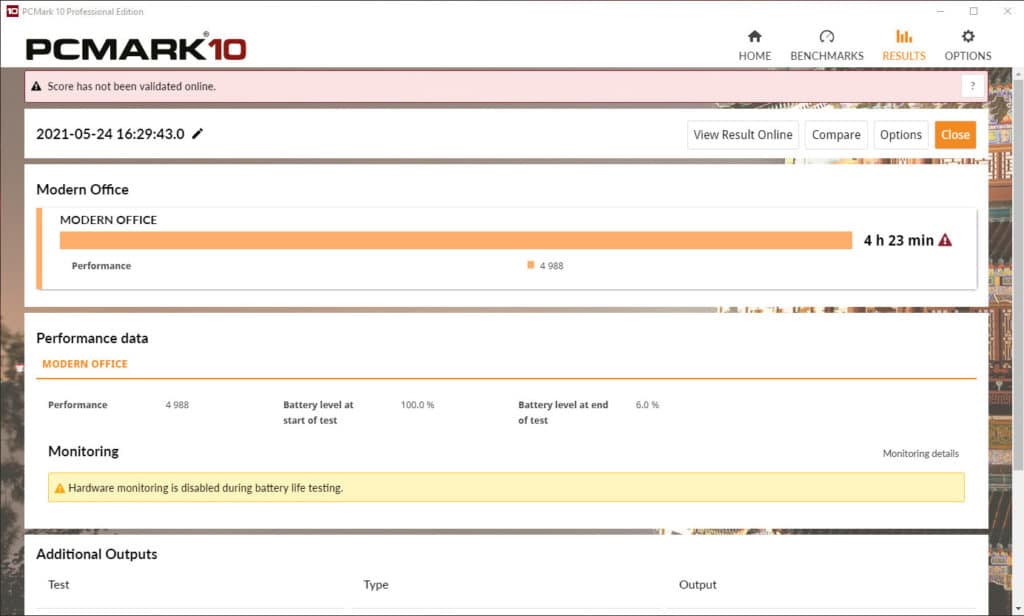Minimize the PCMark 10 window

pyautogui.click(x=940, y=11)
